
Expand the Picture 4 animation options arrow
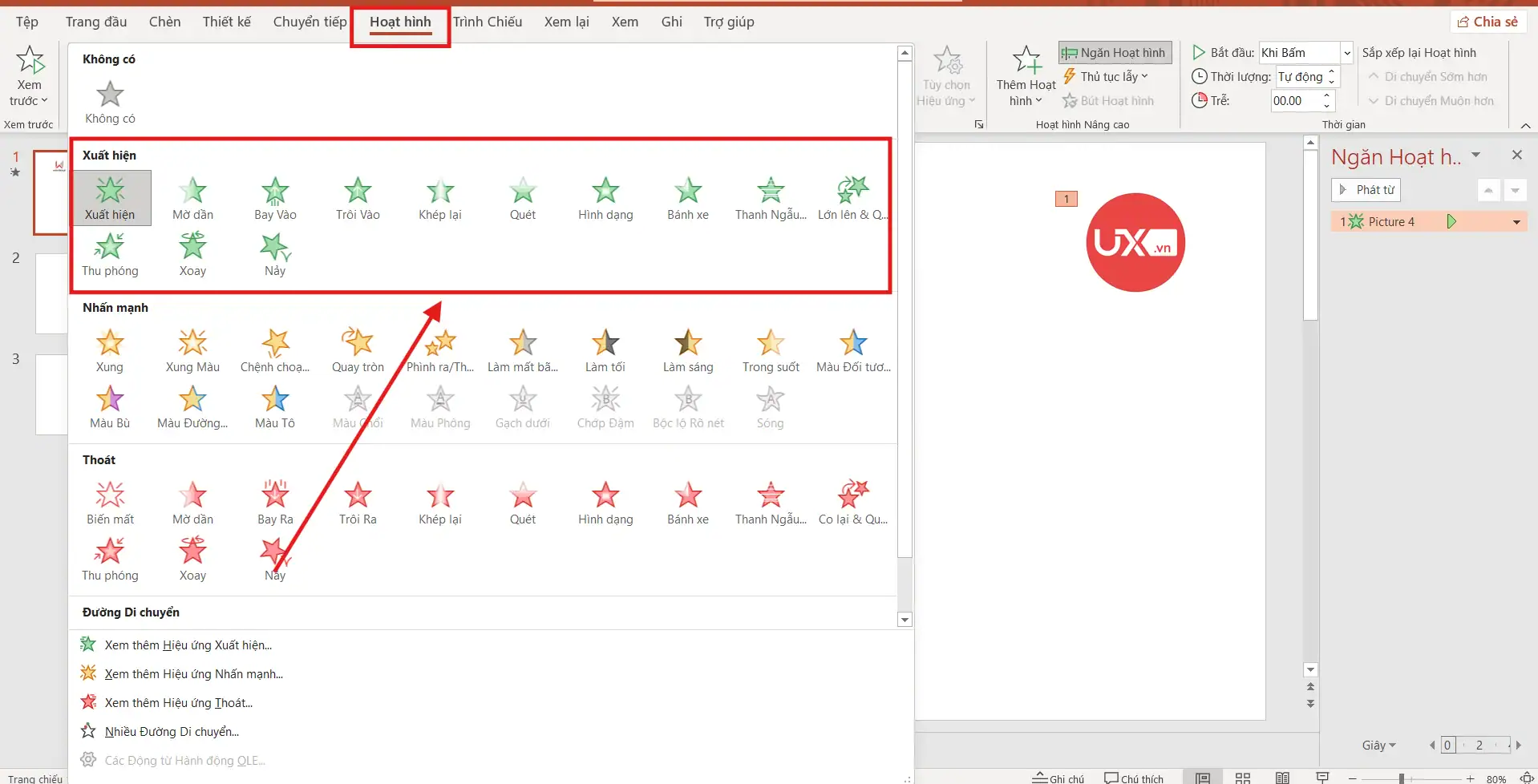[x=1516, y=222]
